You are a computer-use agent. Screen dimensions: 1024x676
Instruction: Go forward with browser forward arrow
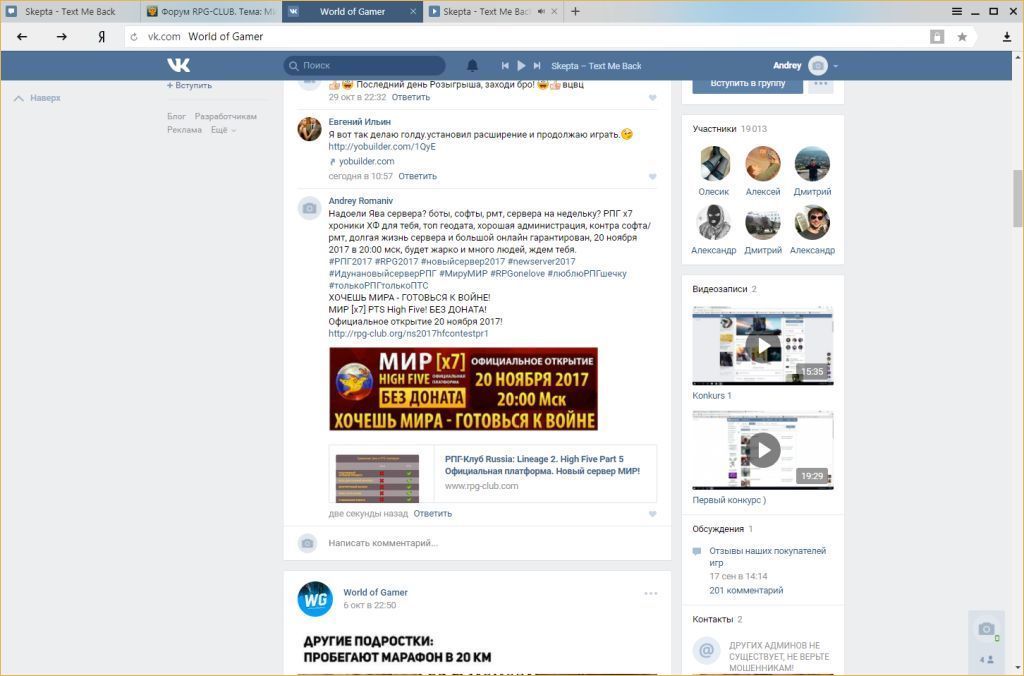pyautogui.click(x=61, y=37)
